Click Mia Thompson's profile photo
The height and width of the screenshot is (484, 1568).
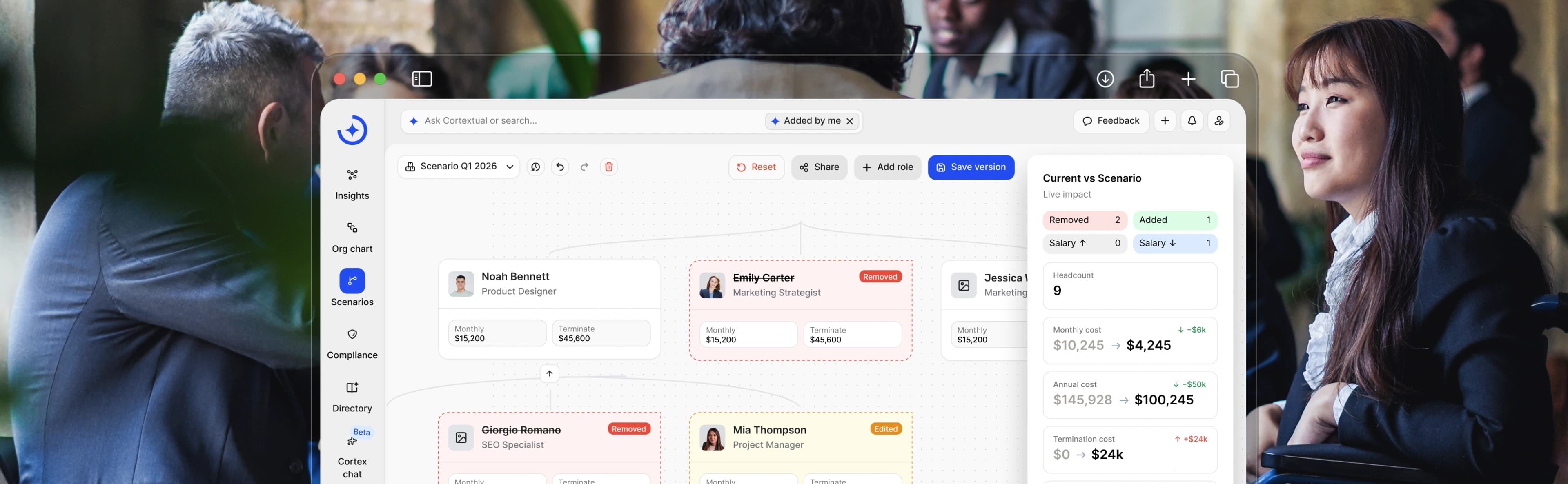(712, 437)
